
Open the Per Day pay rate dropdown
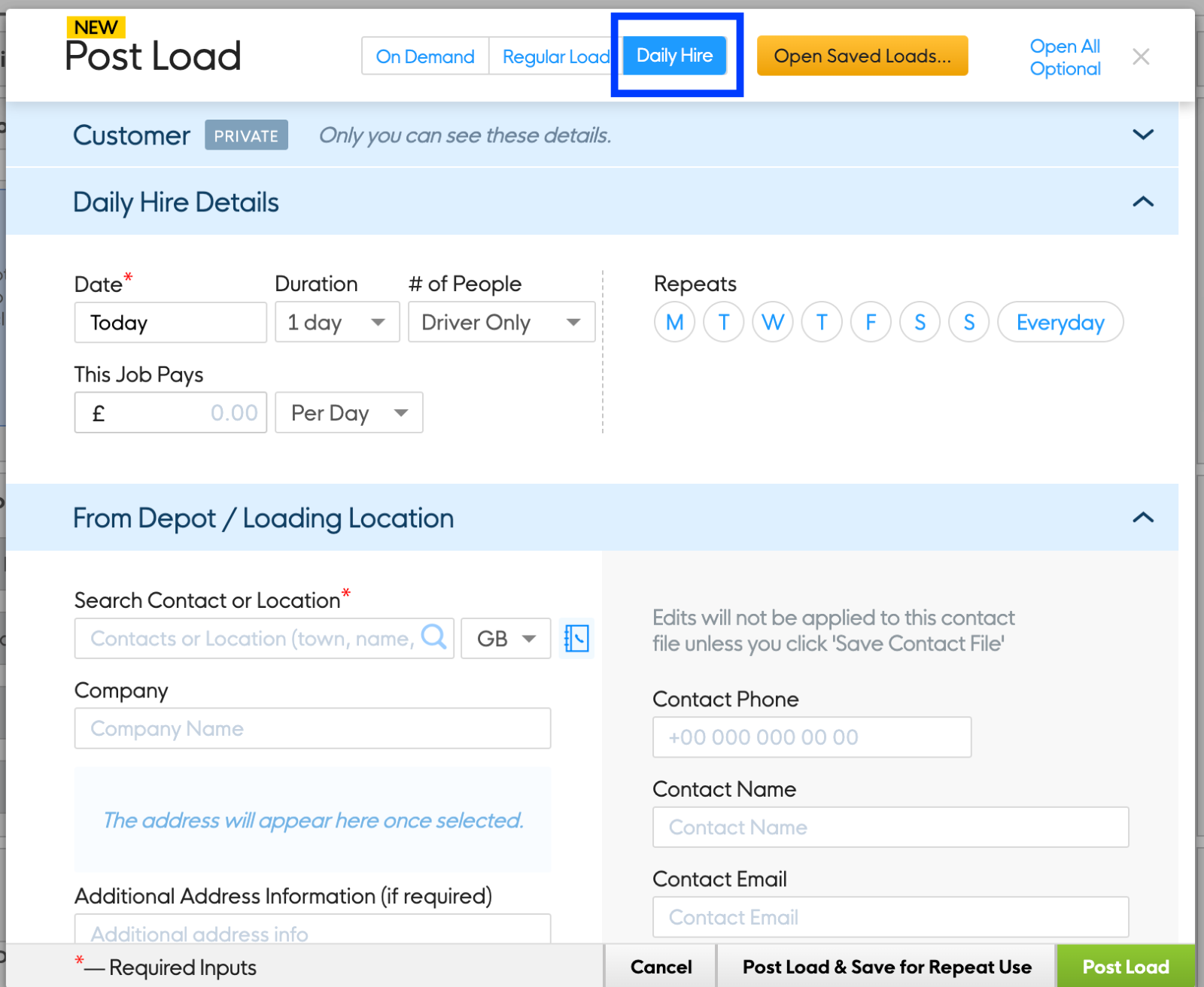[348, 413]
